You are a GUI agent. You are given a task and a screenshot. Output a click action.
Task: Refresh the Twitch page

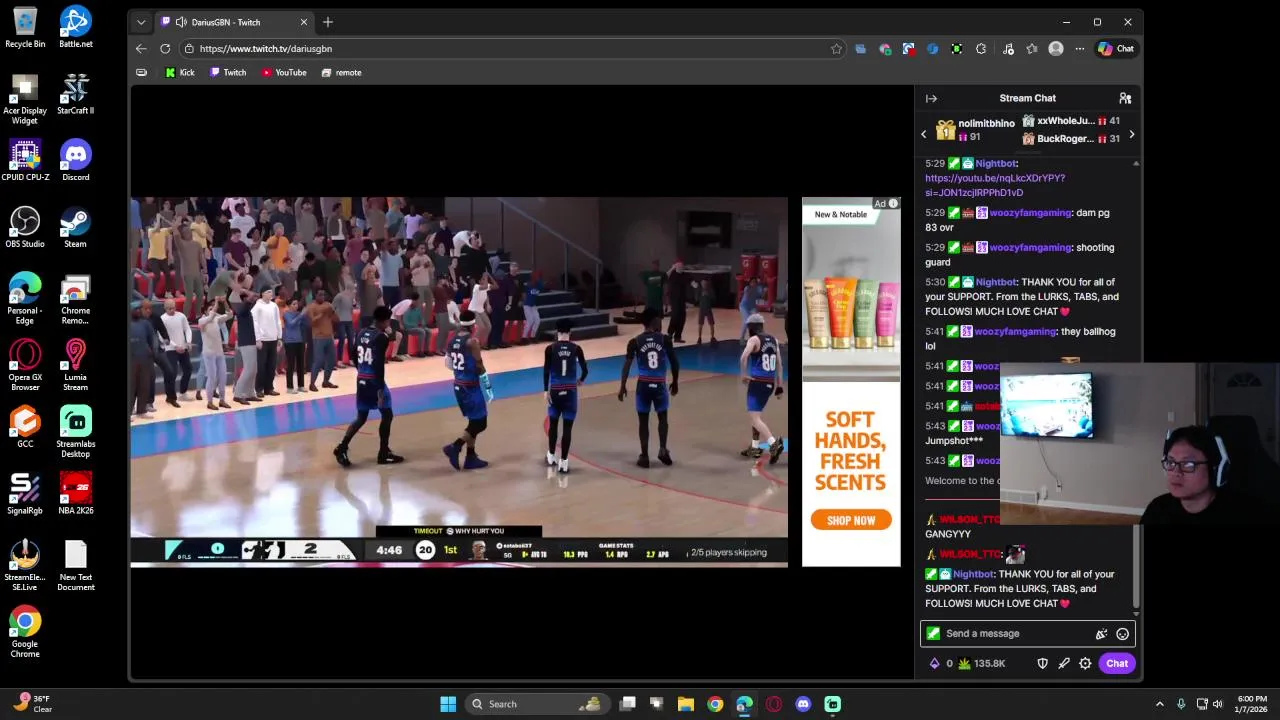pyautogui.click(x=165, y=48)
